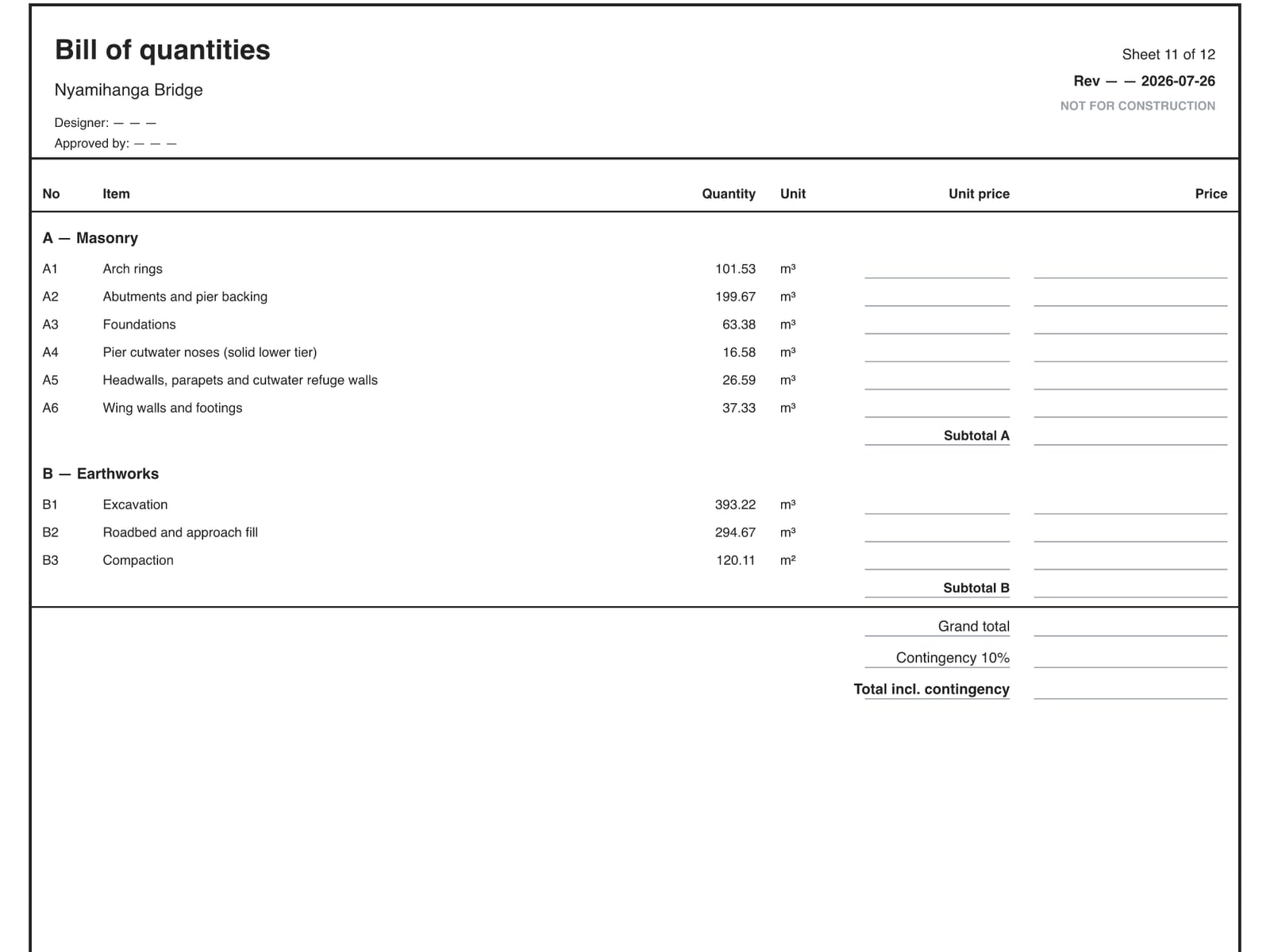Select the 'Arch rings' item
The image size is (1270, 952).
click(133, 269)
